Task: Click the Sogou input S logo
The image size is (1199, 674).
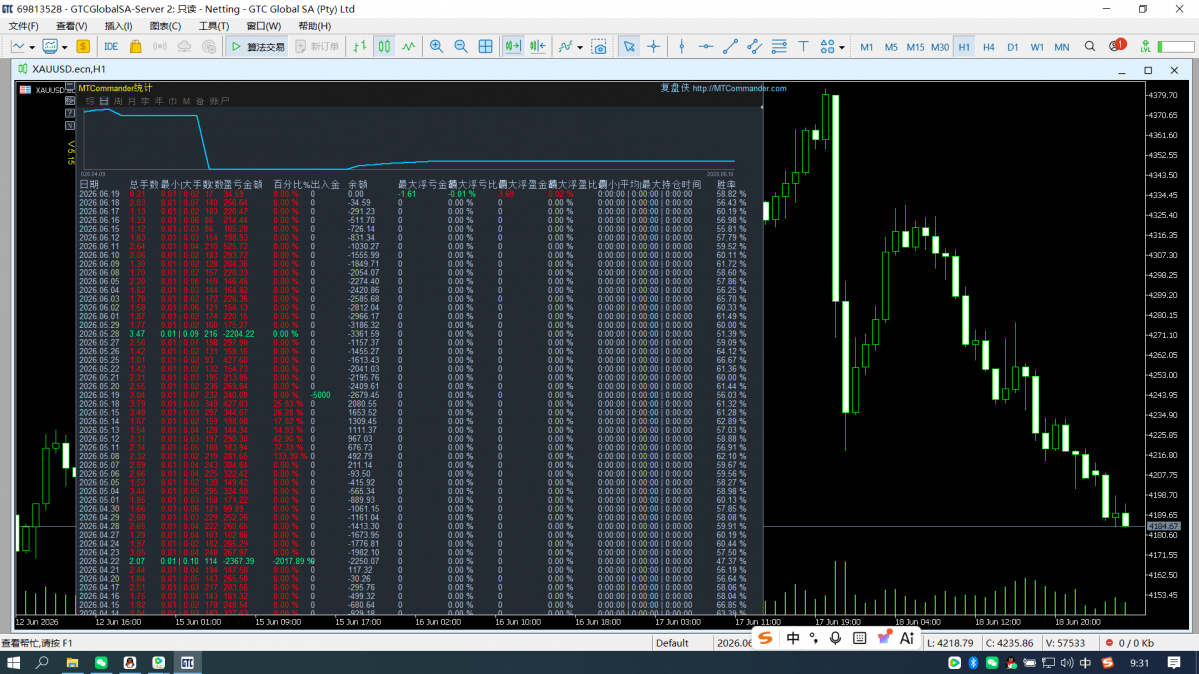Action: [x=765, y=638]
